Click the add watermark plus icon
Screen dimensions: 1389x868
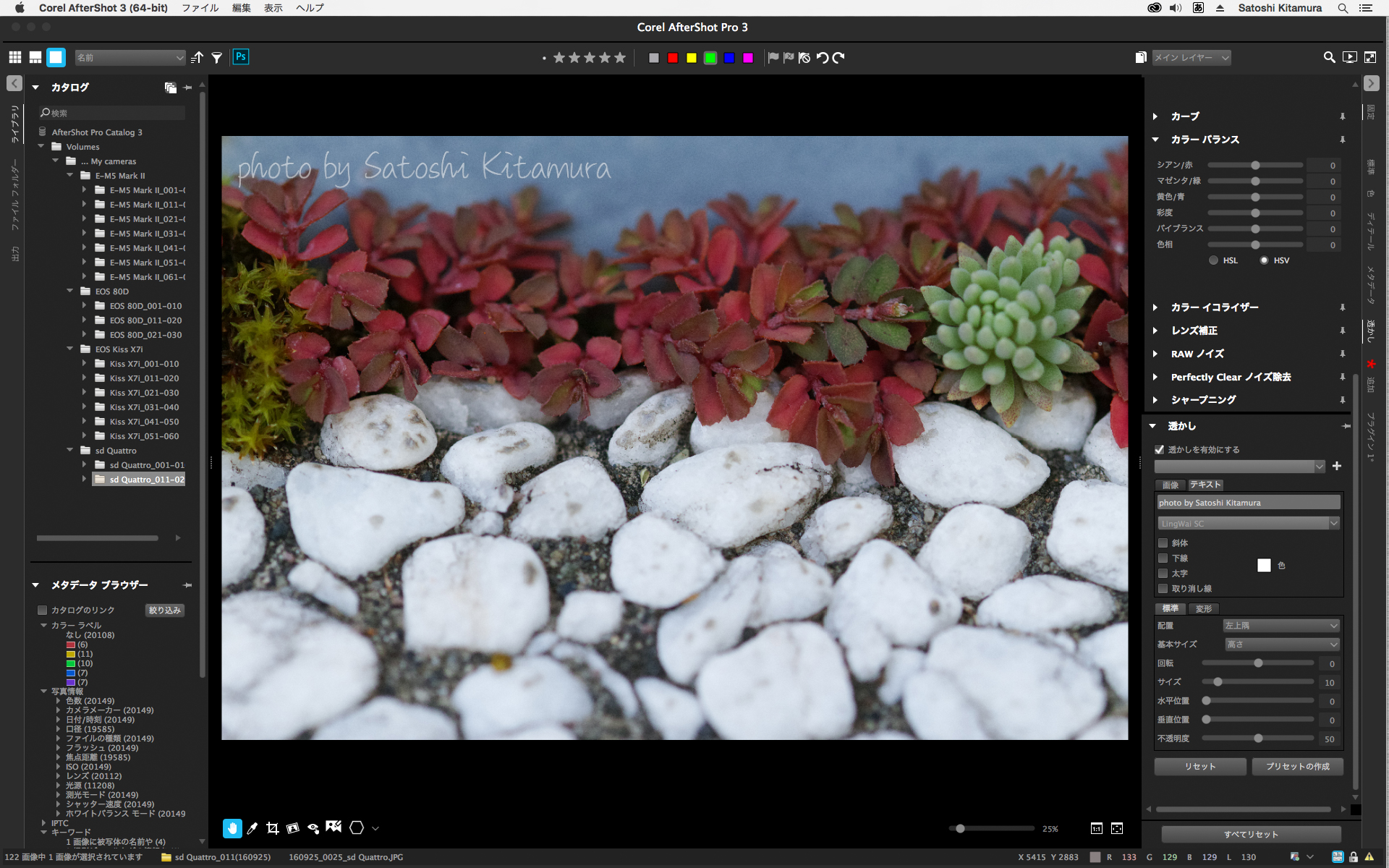[x=1337, y=467]
